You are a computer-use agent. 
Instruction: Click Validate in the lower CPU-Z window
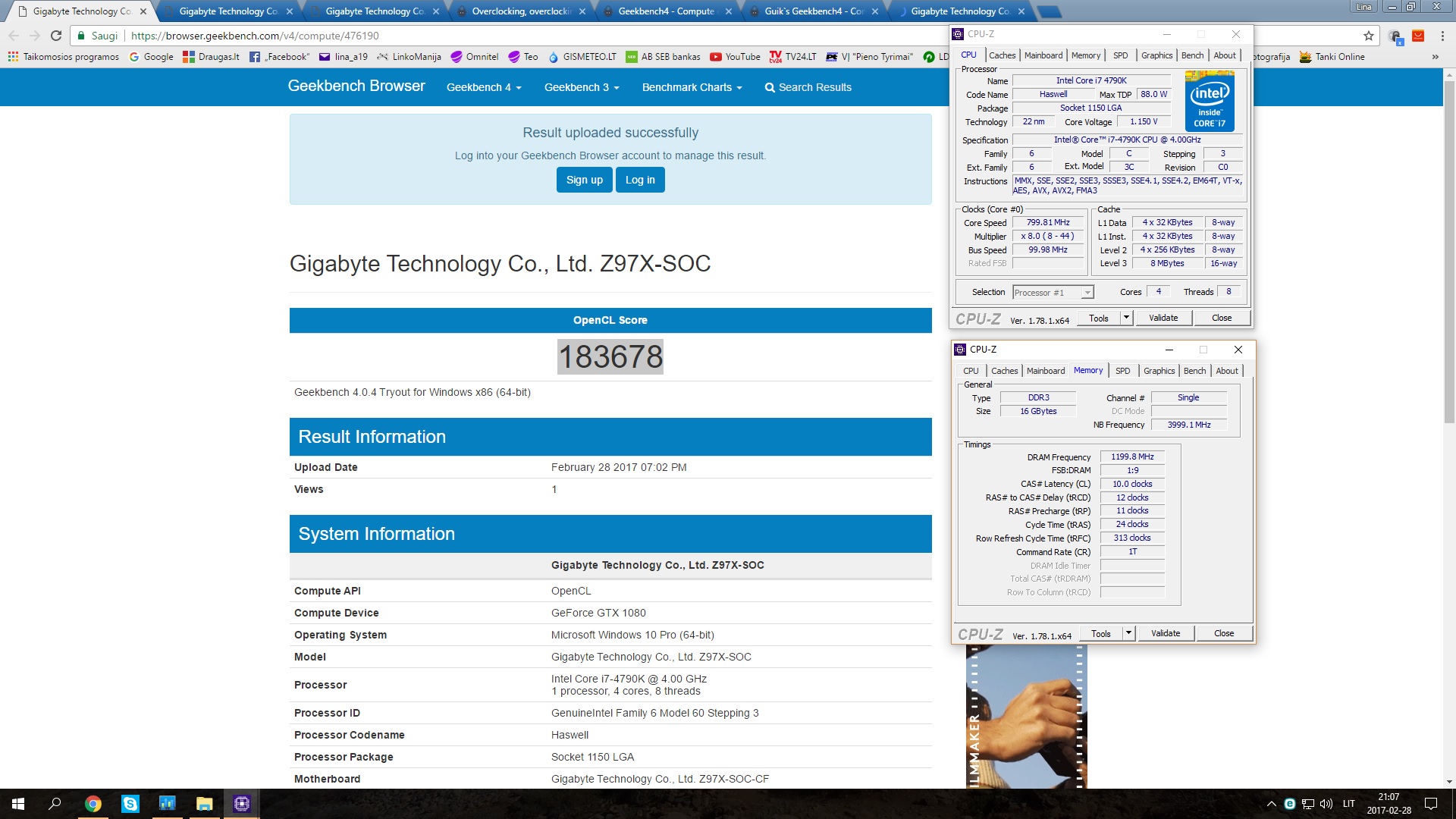click(x=1166, y=633)
